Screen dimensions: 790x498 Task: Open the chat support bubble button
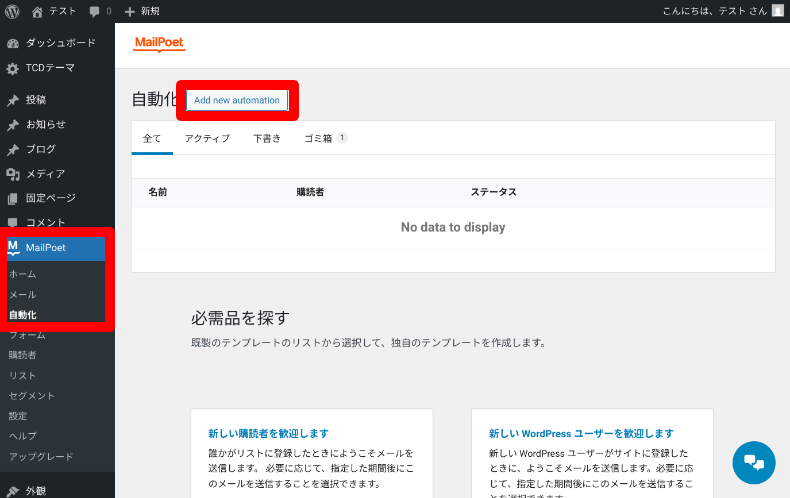pos(754,462)
